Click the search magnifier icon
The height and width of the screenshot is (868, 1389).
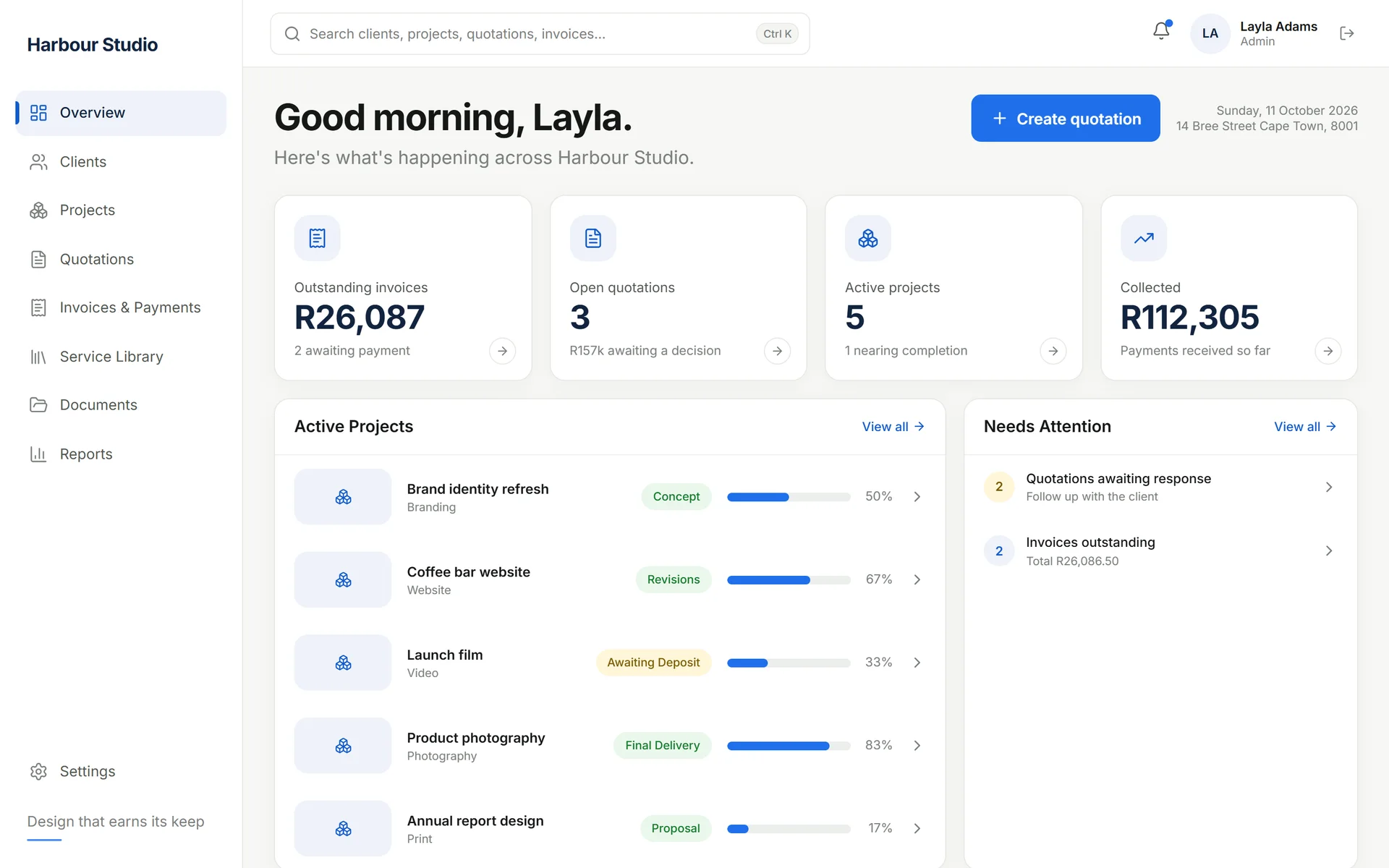click(x=292, y=34)
